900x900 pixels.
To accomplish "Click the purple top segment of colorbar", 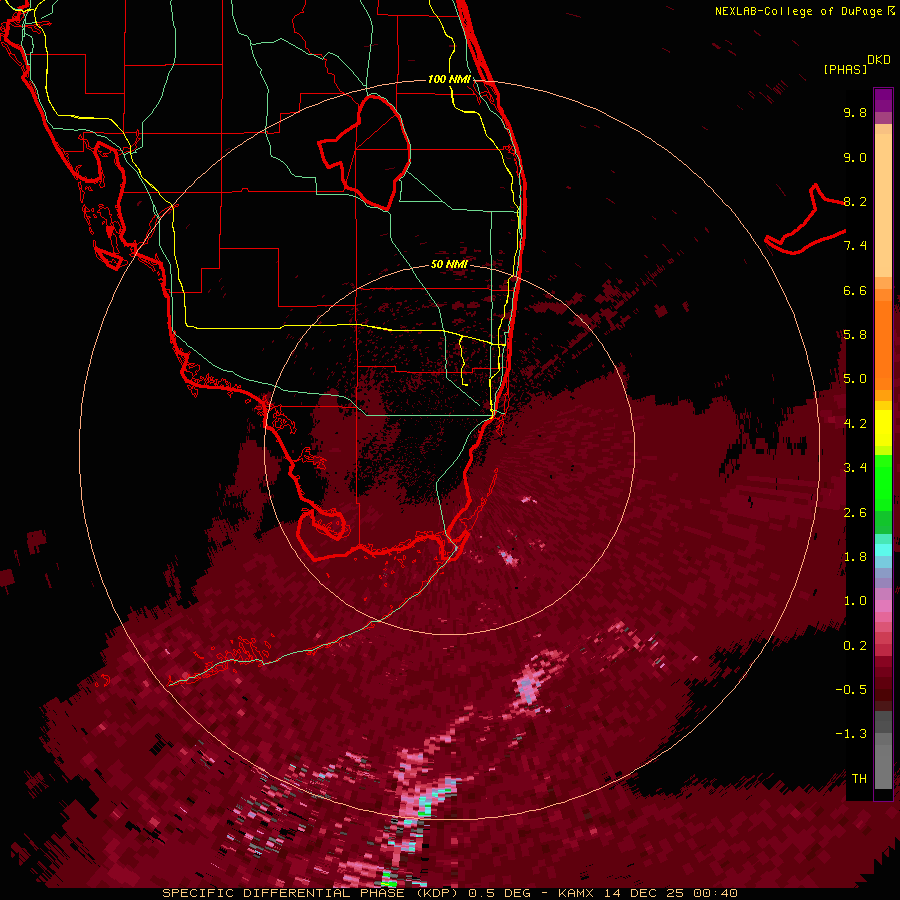I will [883, 100].
